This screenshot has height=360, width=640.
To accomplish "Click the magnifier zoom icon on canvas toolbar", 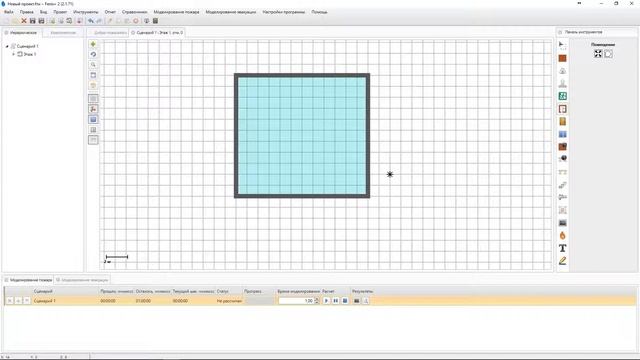I will [93, 65].
